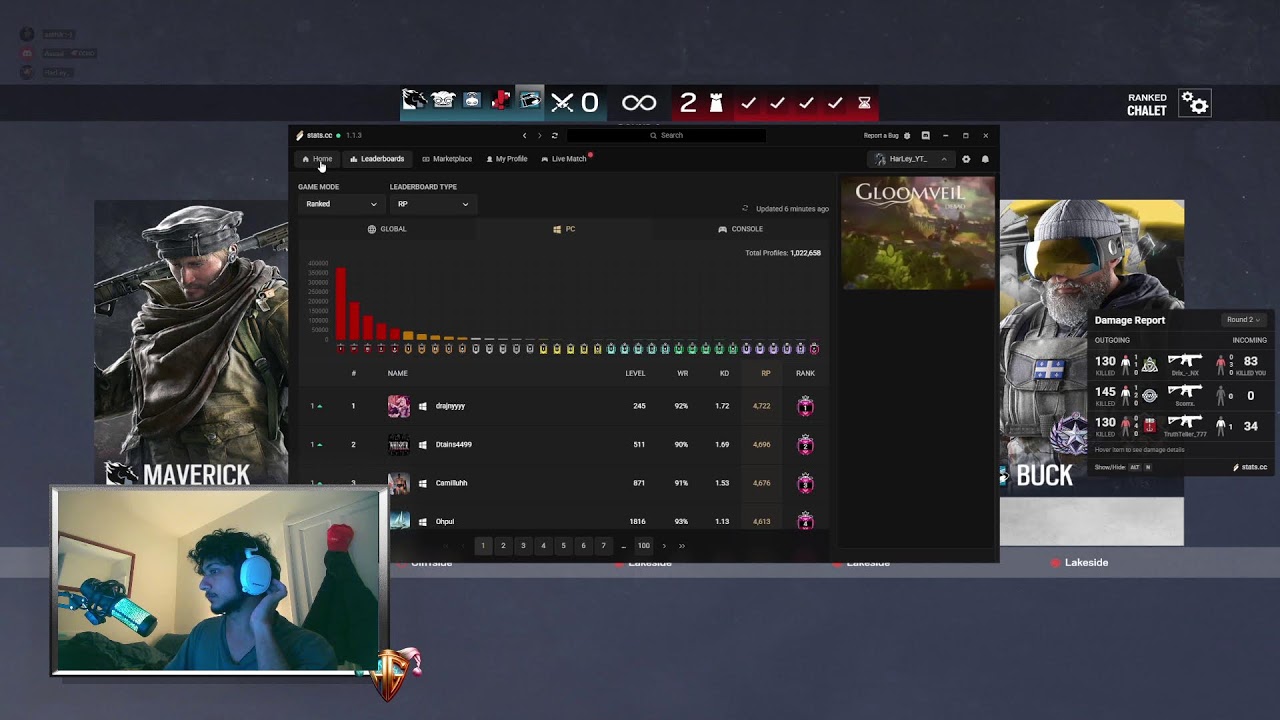Sort by the KD column header
1280x720 pixels.
point(724,373)
